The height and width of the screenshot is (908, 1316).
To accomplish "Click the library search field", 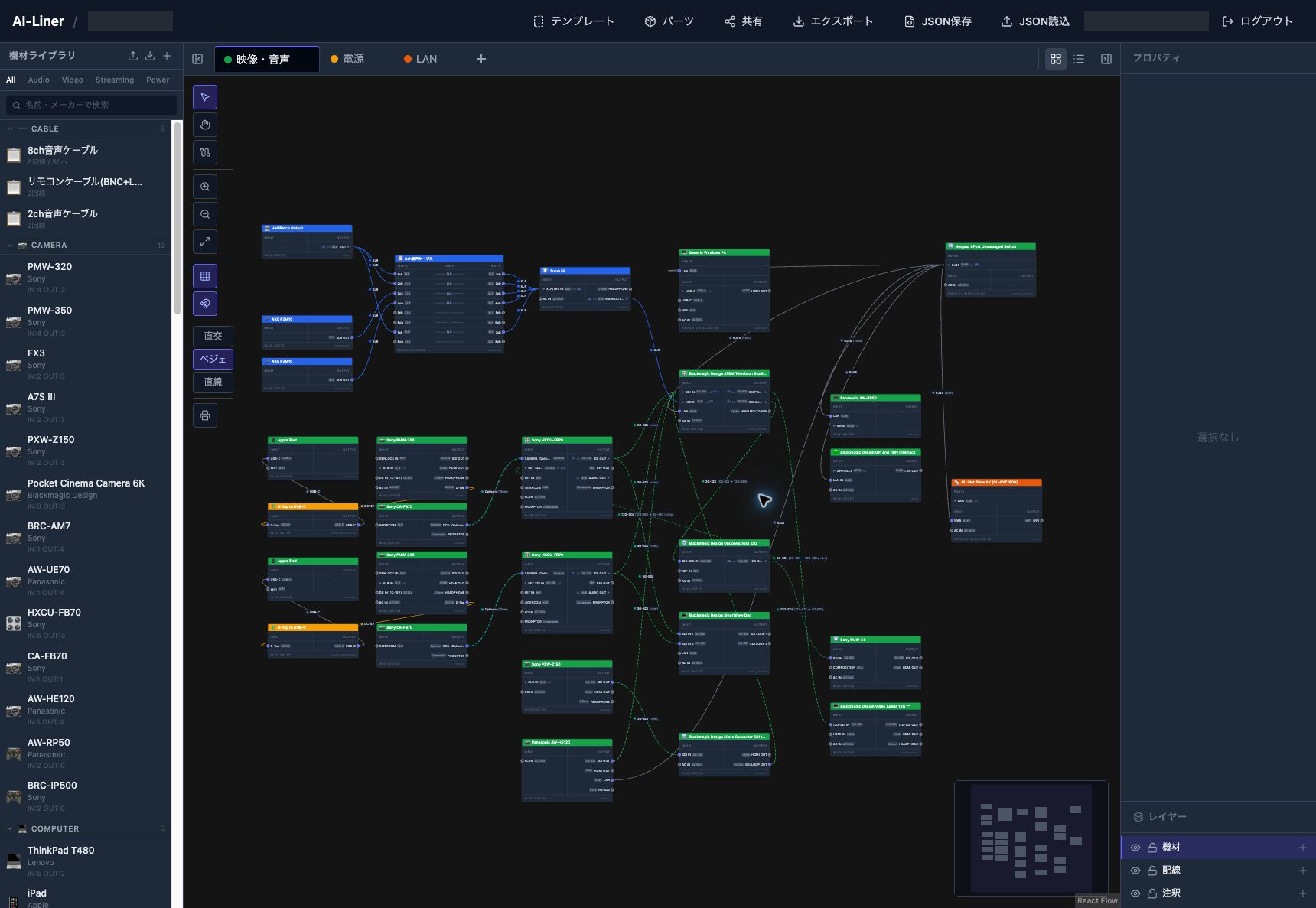I will (92, 105).
